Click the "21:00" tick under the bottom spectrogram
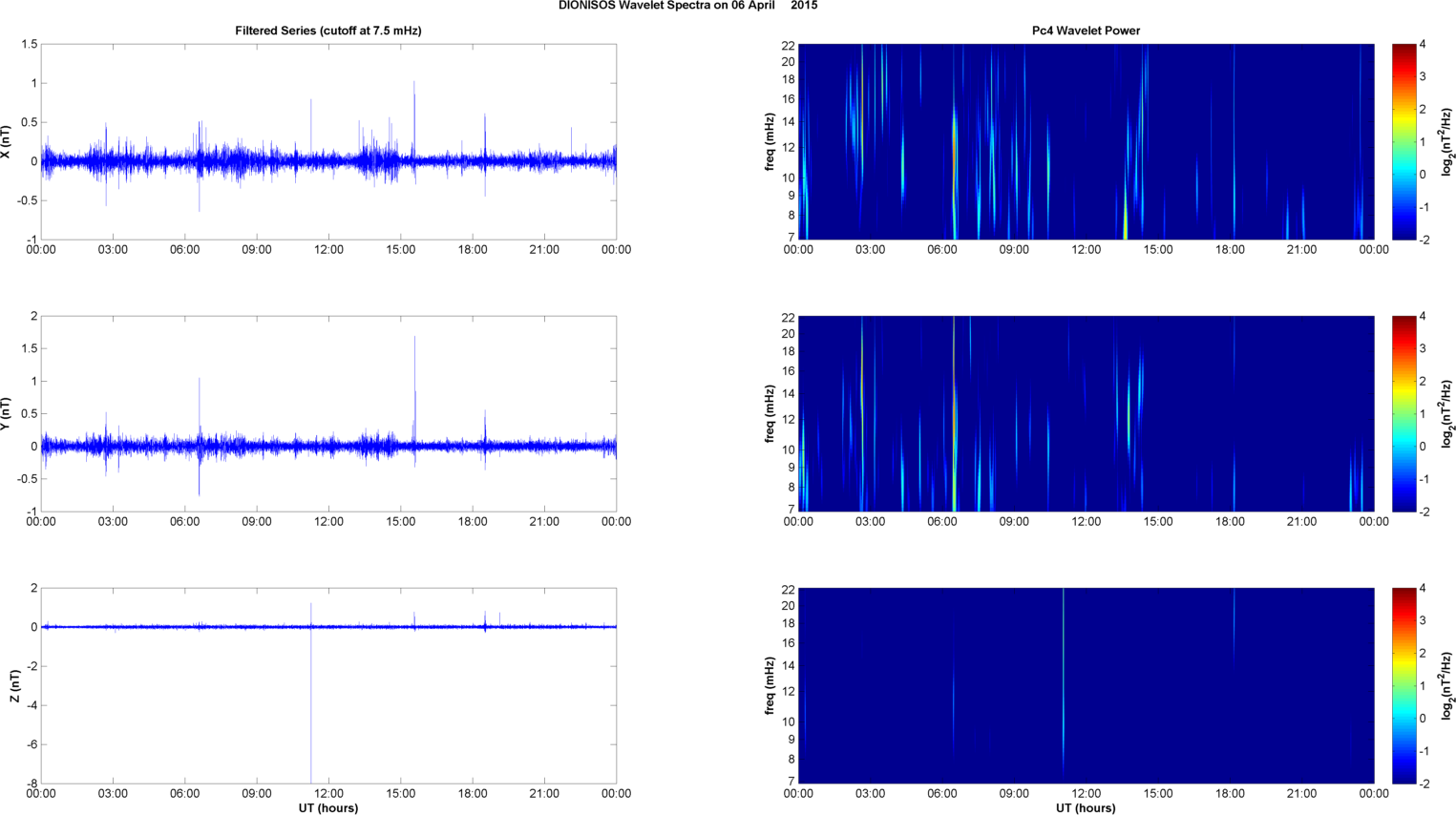The width and height of the screenshot is (1456, 815). (1301, 794)
